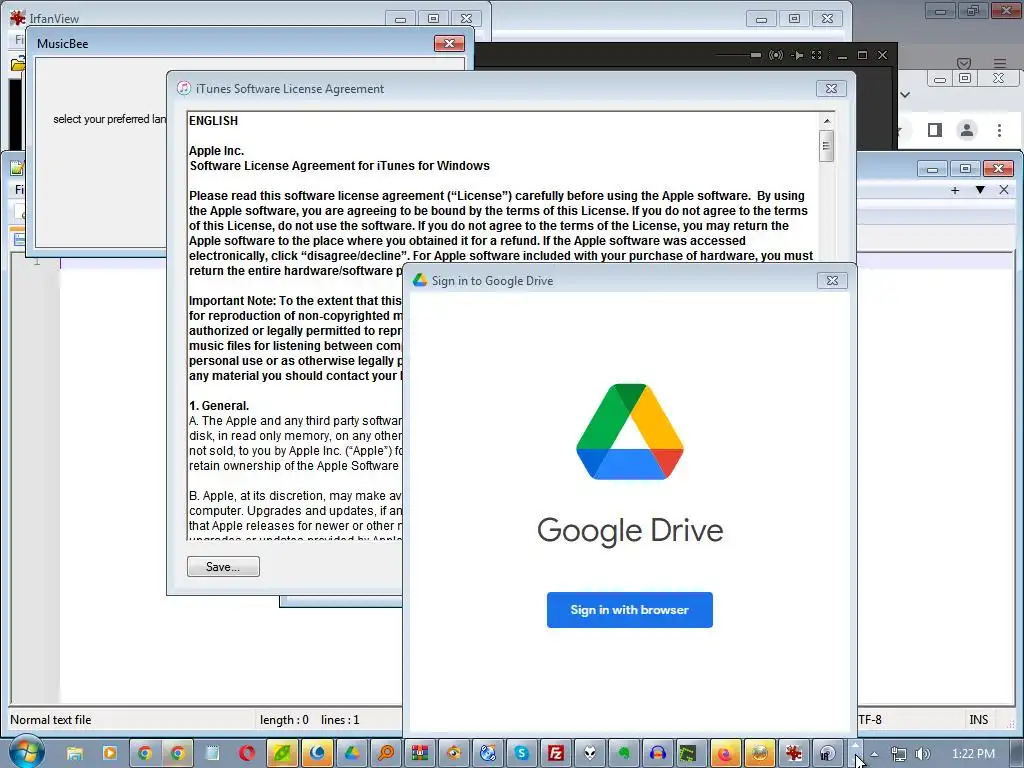Image resolution: width=1024 pixels, height=768 pixels.
Task: Maximize the IrfanView window
Action: pos(434,18)
